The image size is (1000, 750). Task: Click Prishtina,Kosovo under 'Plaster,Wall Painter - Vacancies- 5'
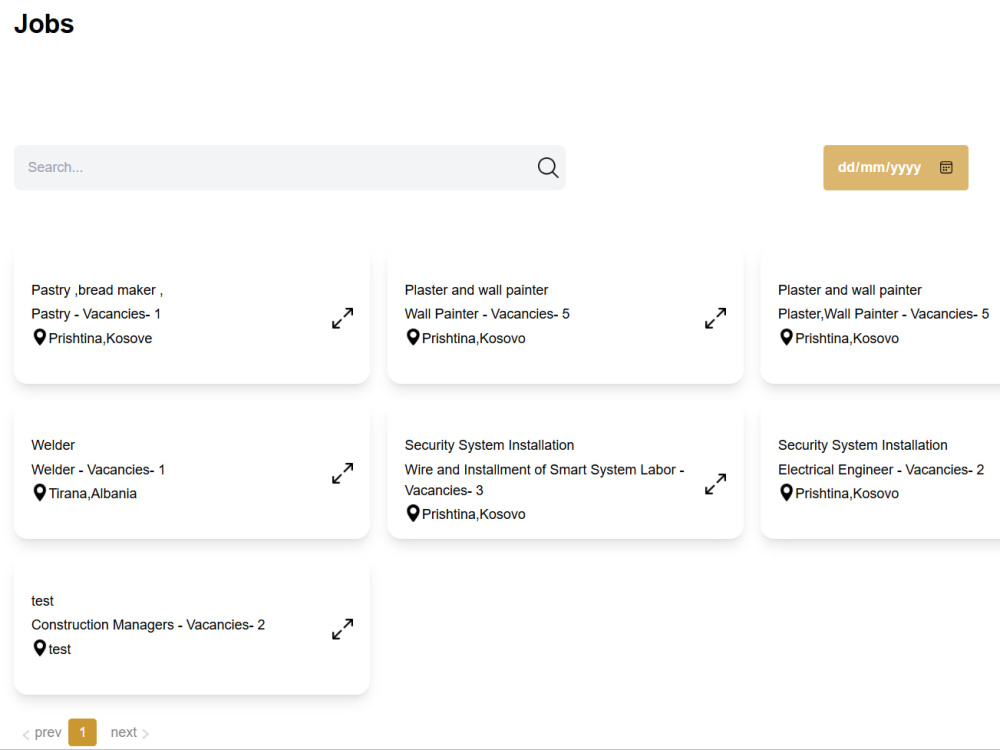click(847, 338)
